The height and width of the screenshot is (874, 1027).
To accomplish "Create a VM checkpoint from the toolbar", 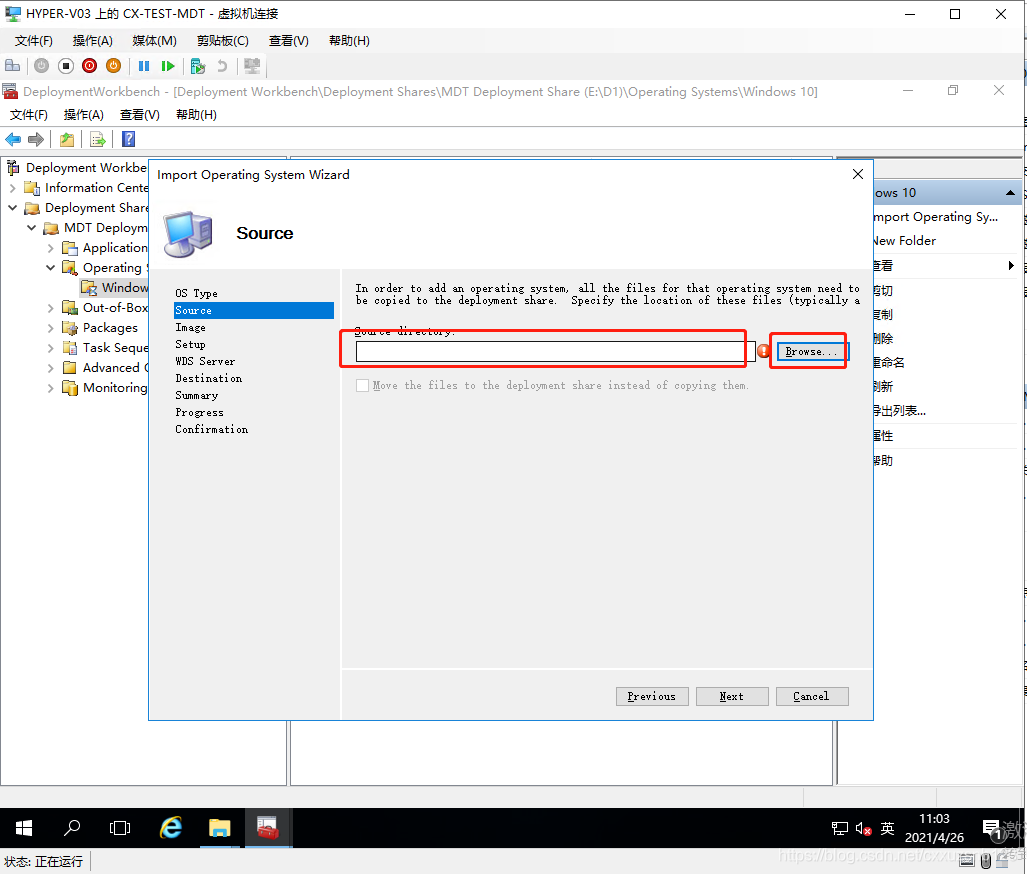I will pyautogui.click(x=197, y=66).
